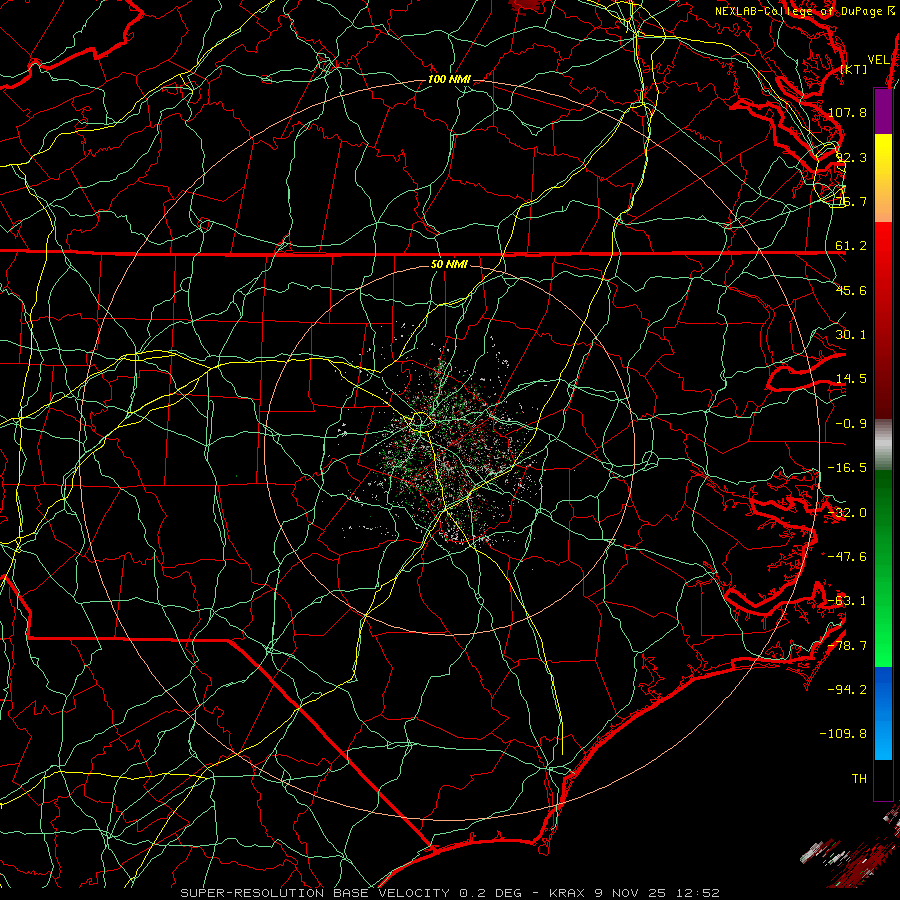Click the VEL legend title
Image resolution: width=900 pixels, height=900 pixels.
tap(878, 59)
